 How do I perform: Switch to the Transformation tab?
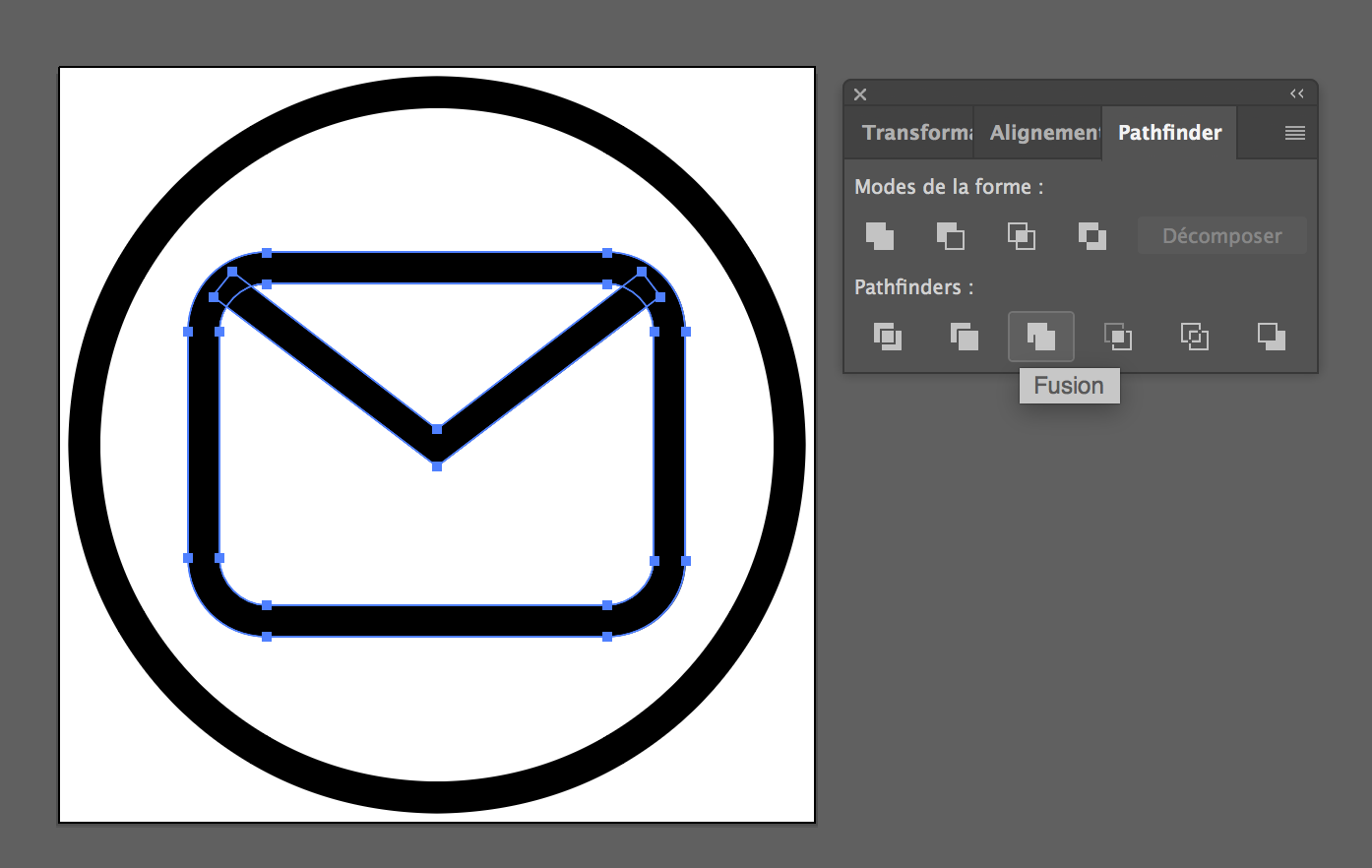915,133
